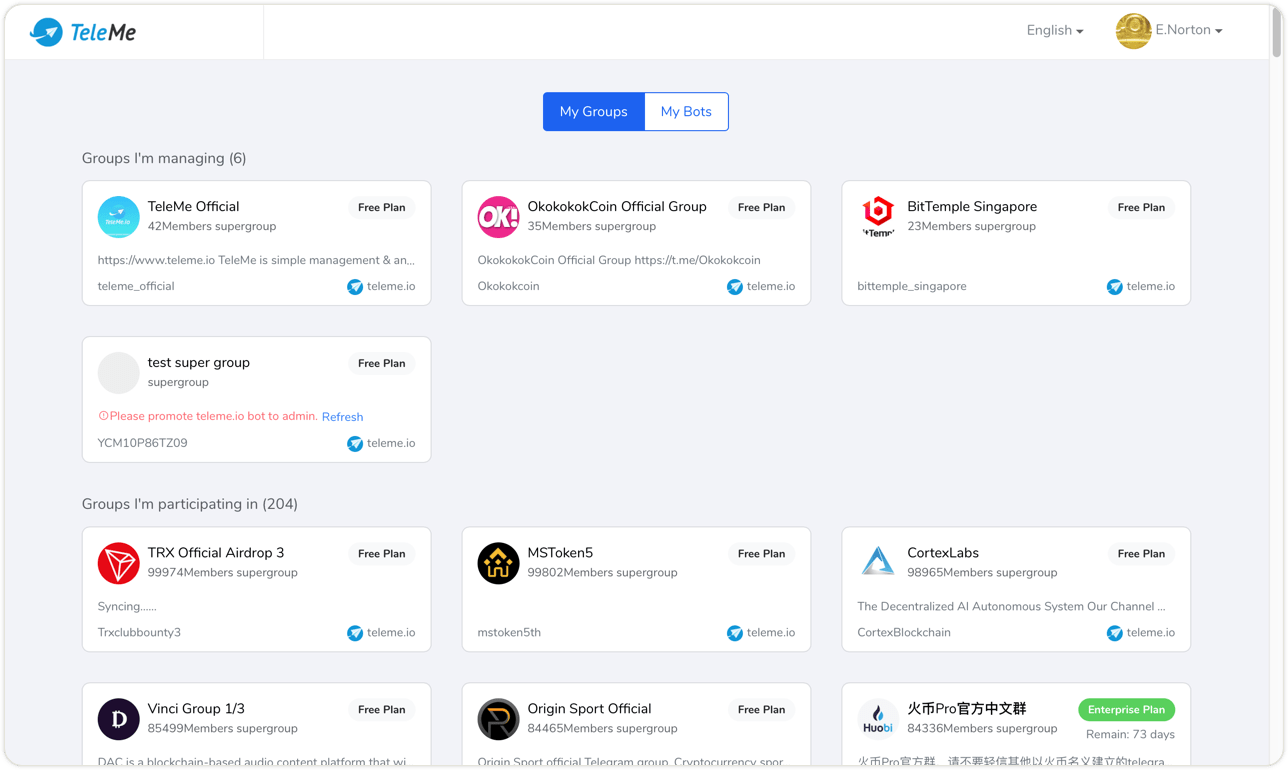Click the green Enterprise Plan badge
This screenshot has height=770, width=1288.
pos(1126,710)
